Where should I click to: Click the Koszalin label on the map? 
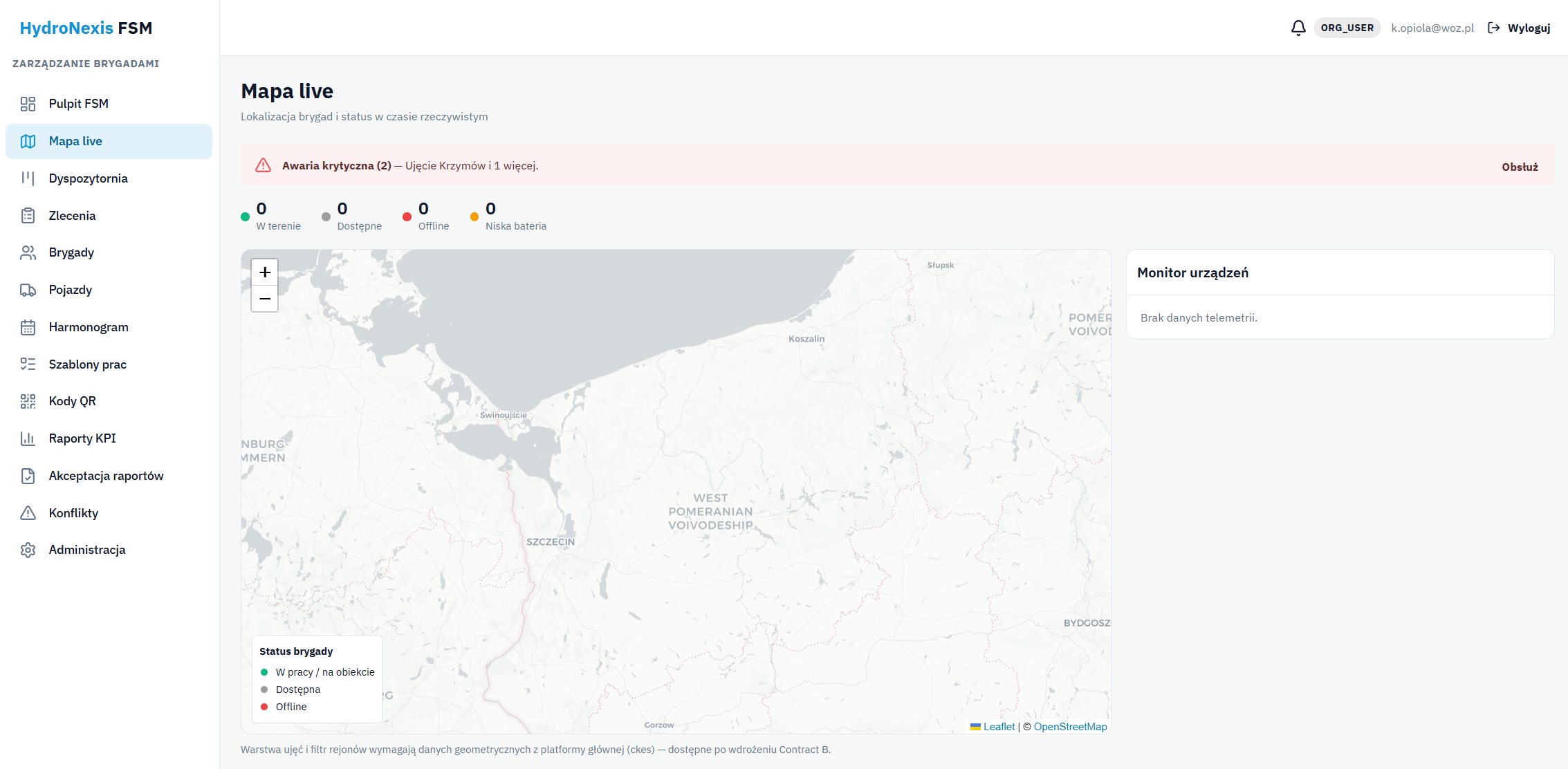806,339
